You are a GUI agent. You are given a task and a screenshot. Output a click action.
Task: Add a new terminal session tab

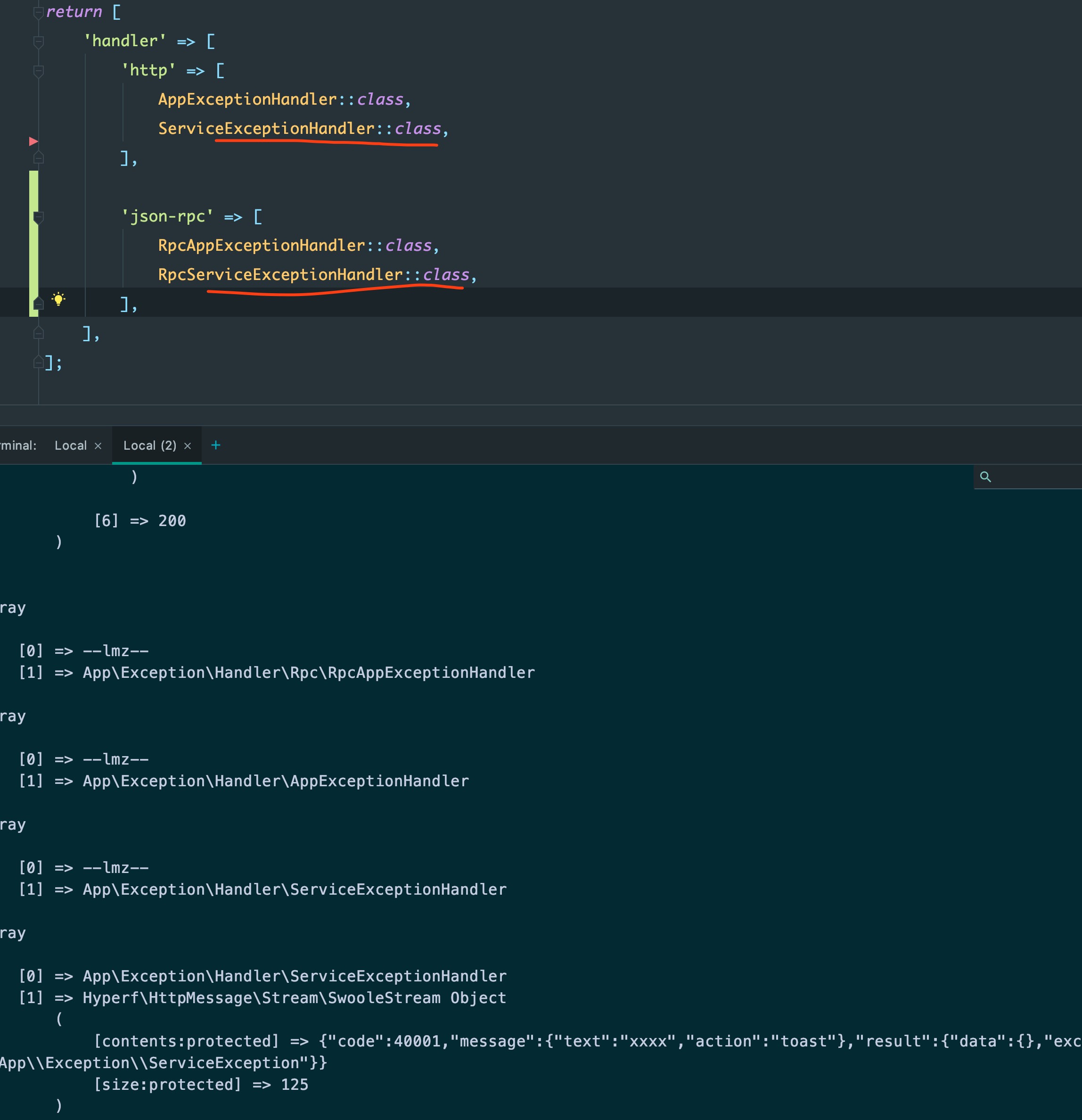[216, 445]
